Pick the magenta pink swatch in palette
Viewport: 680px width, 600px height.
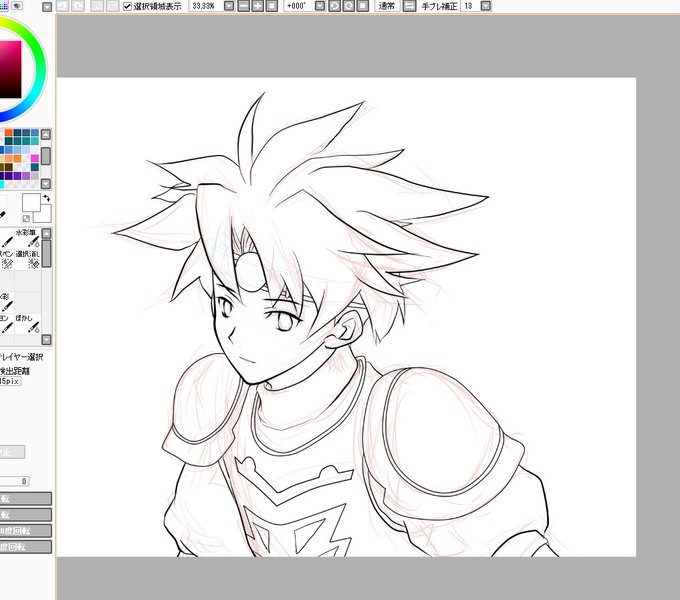coord(35,159)
